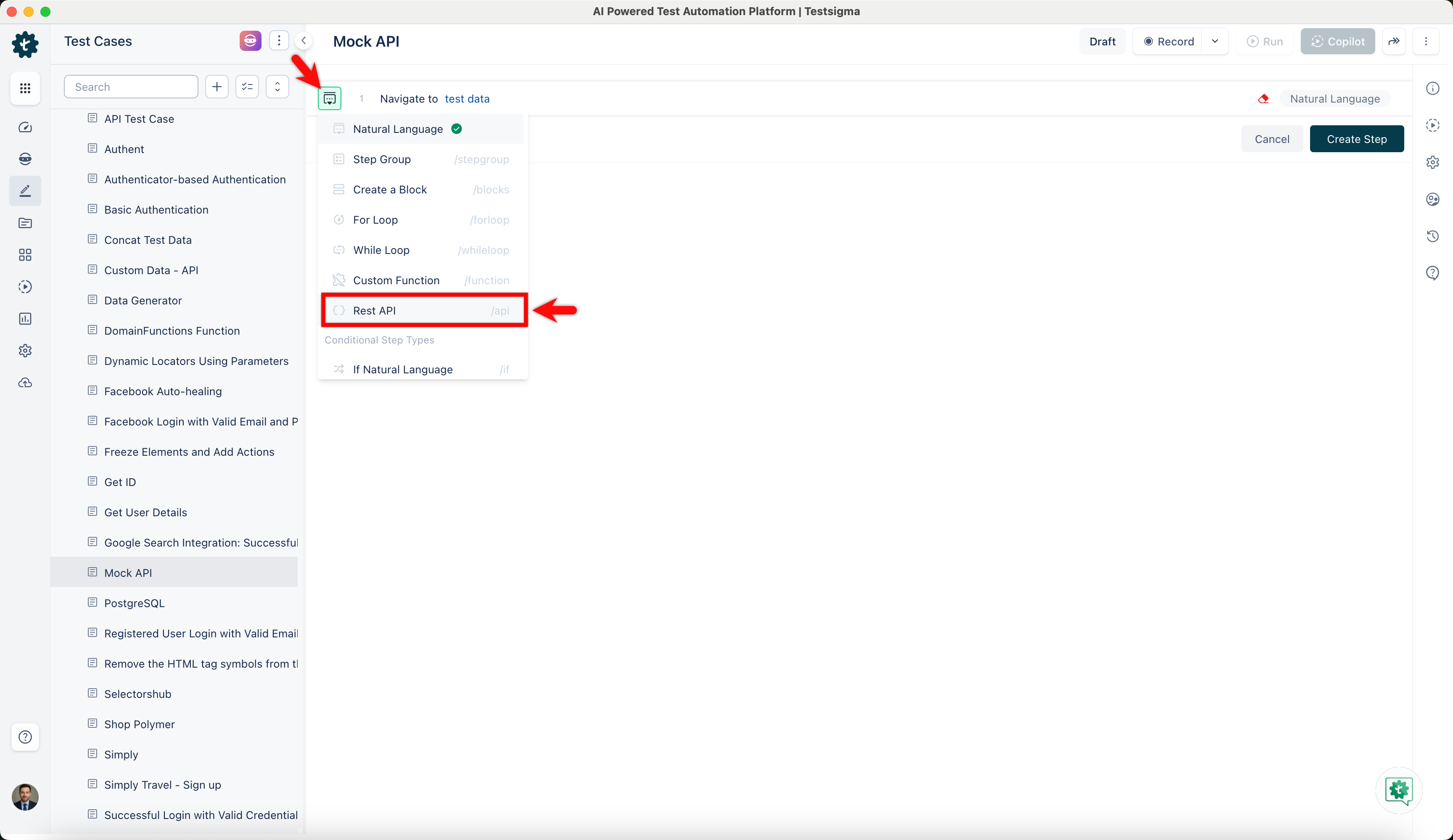Add a new test case with plus button

(217, 87)
